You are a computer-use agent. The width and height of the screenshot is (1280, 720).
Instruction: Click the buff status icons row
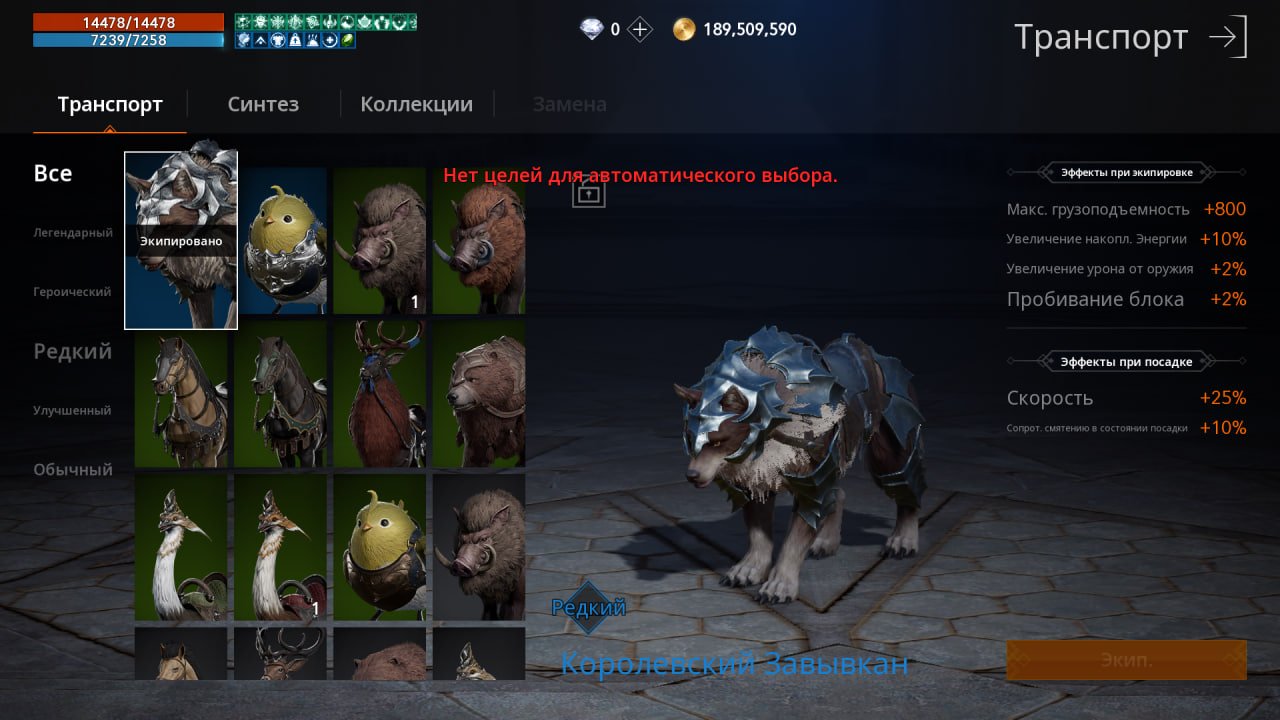click(325, 31)
